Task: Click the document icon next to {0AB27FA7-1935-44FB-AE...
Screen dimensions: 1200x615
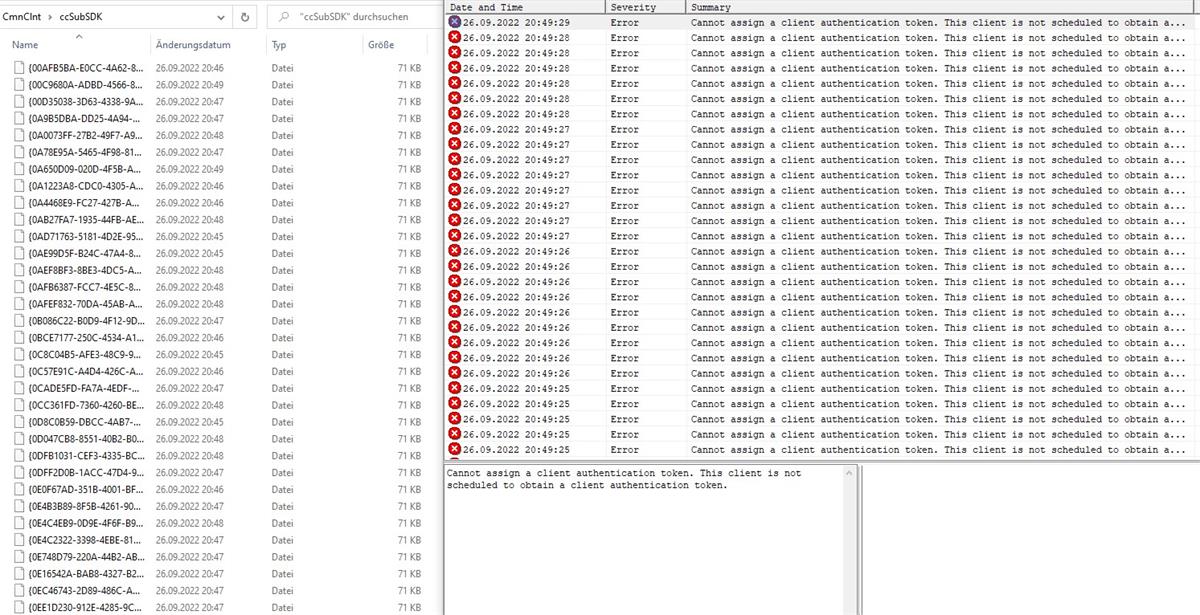Action: [19, 219]
